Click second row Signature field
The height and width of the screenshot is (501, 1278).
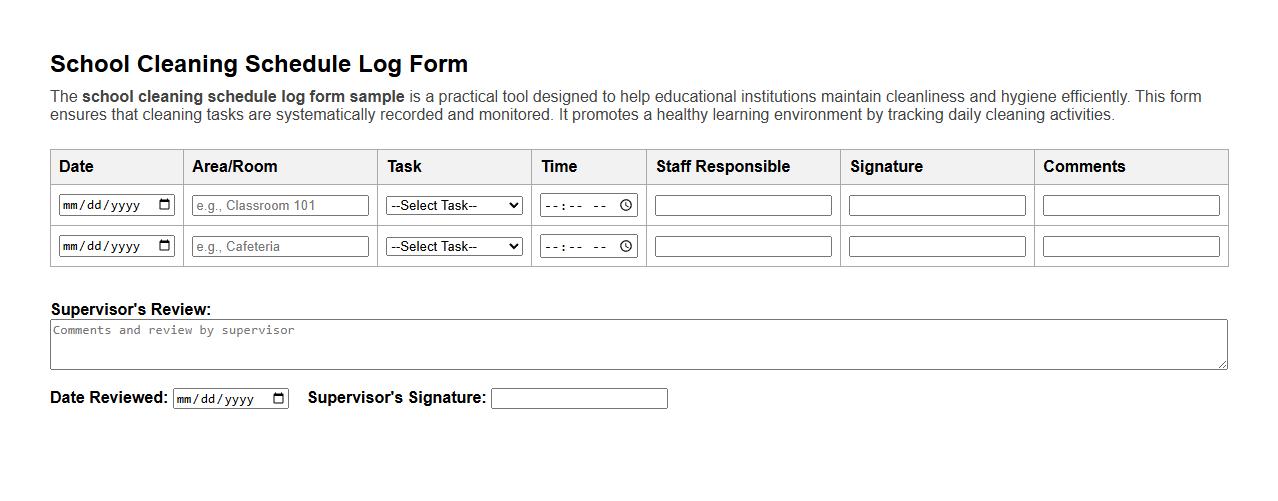coord(937,246)
